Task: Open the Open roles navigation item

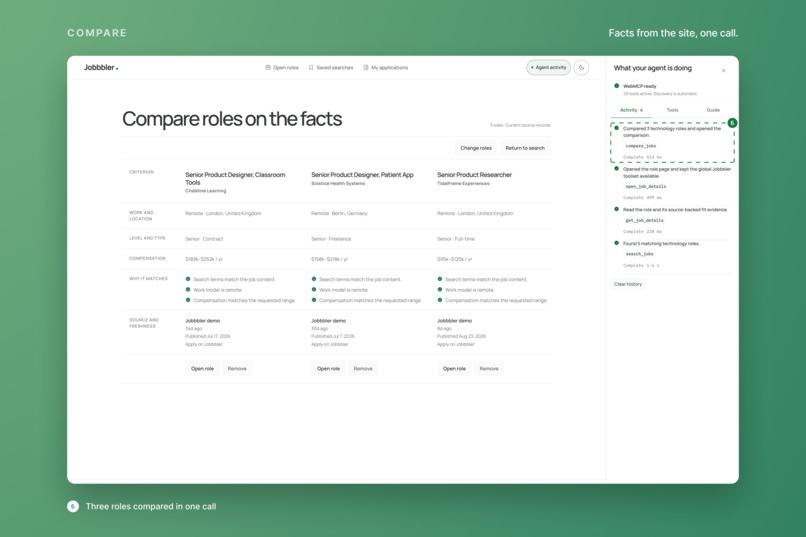Action: (x=282, y=67)
